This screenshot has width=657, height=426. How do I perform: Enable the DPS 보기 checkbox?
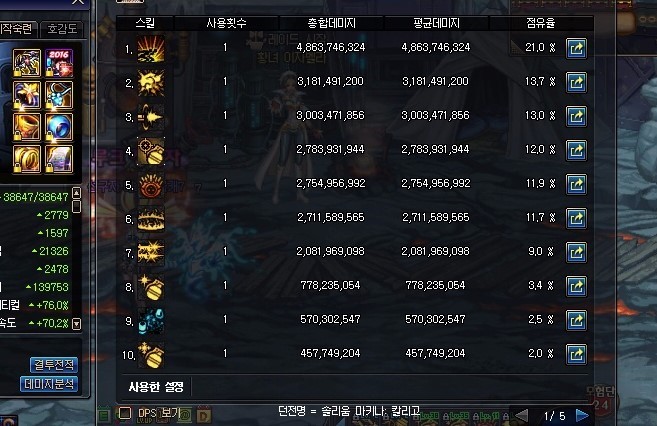pyautogui.click(x=124, y=413)
